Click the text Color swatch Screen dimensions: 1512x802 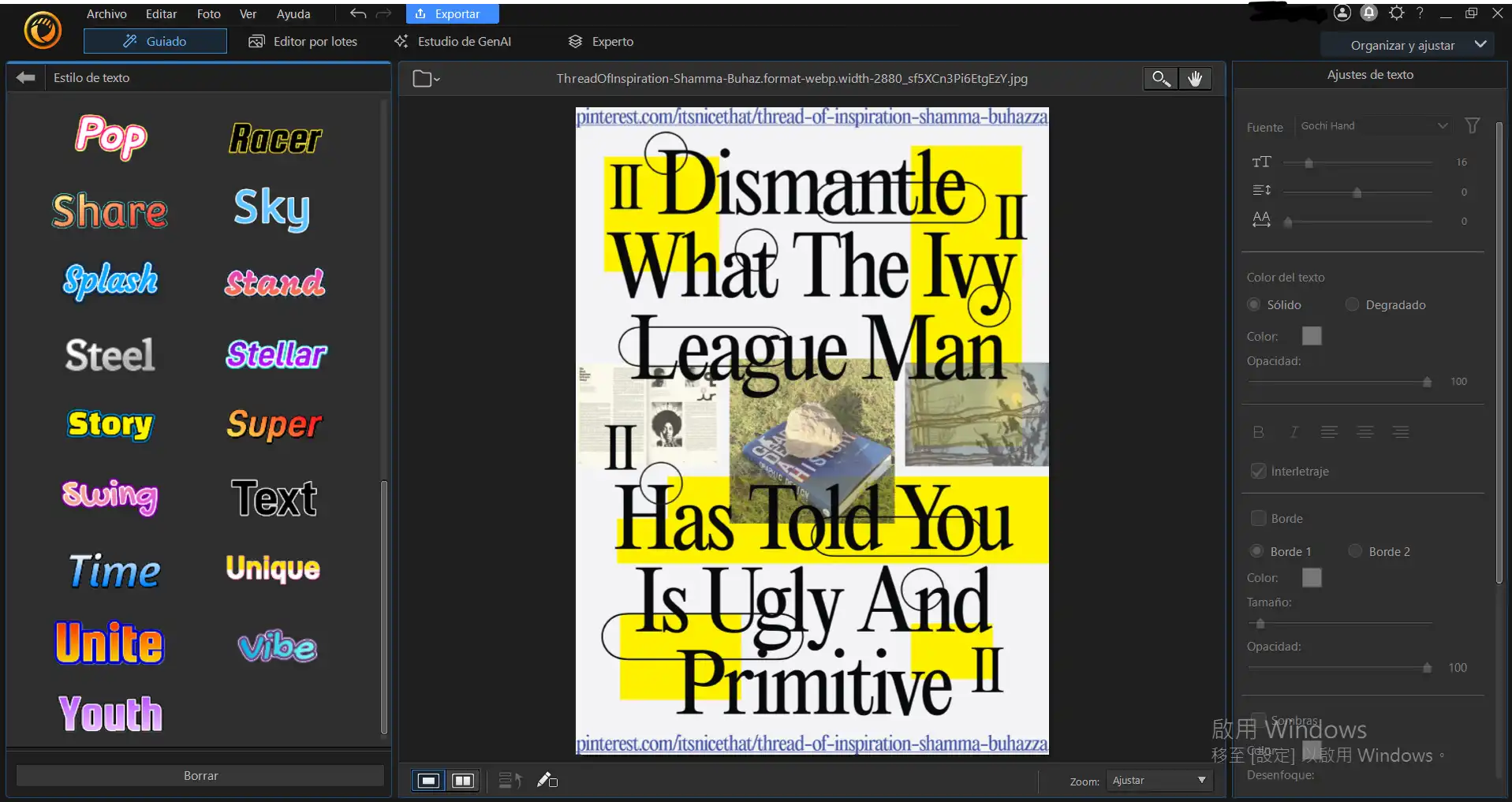pyautogui.click(x=1312, y=336)
